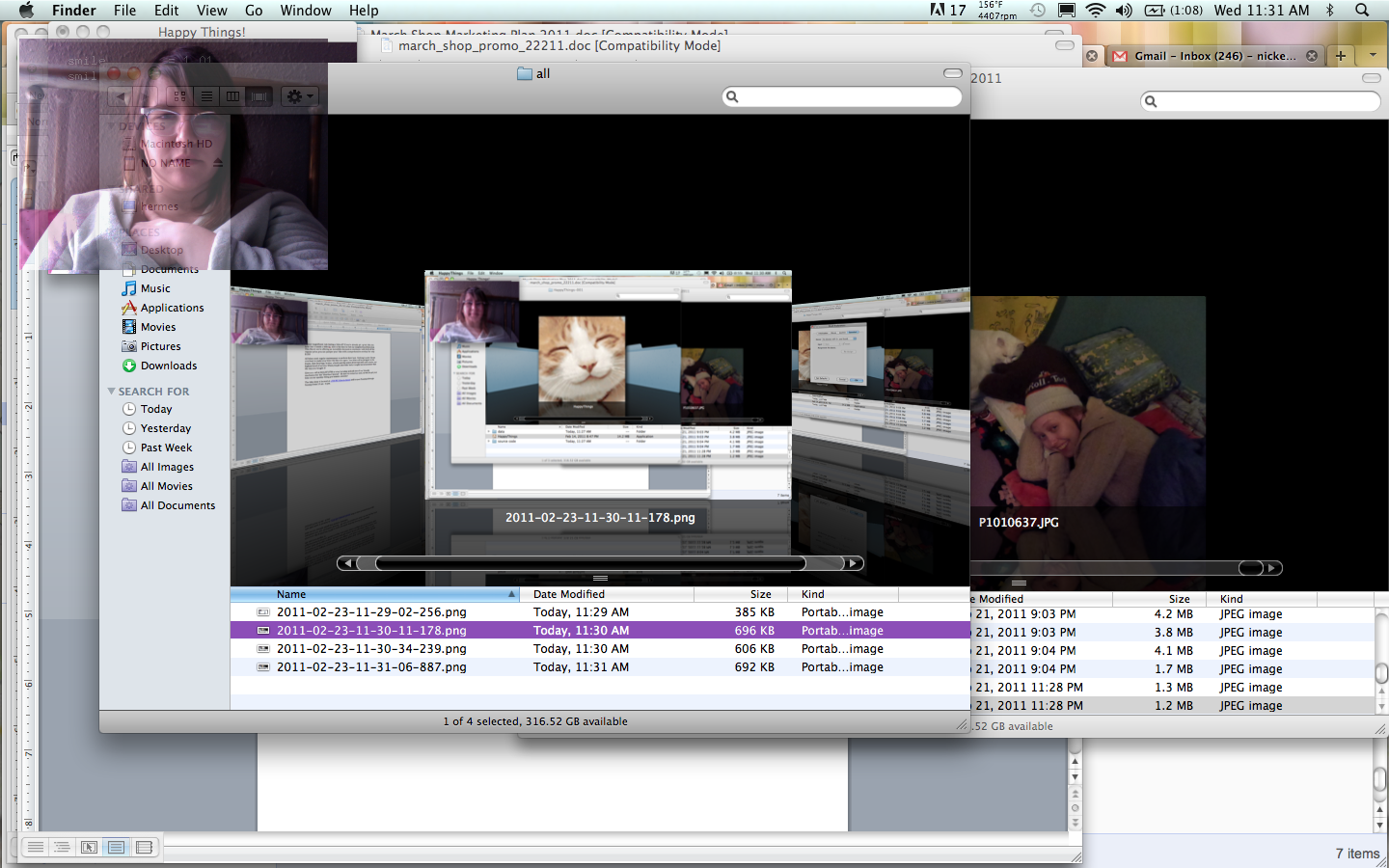Viewport: 1389px width, 868px height.
Task: Toggle toolbar pill button on 'all' window
Action: click(x=952, y=73)
